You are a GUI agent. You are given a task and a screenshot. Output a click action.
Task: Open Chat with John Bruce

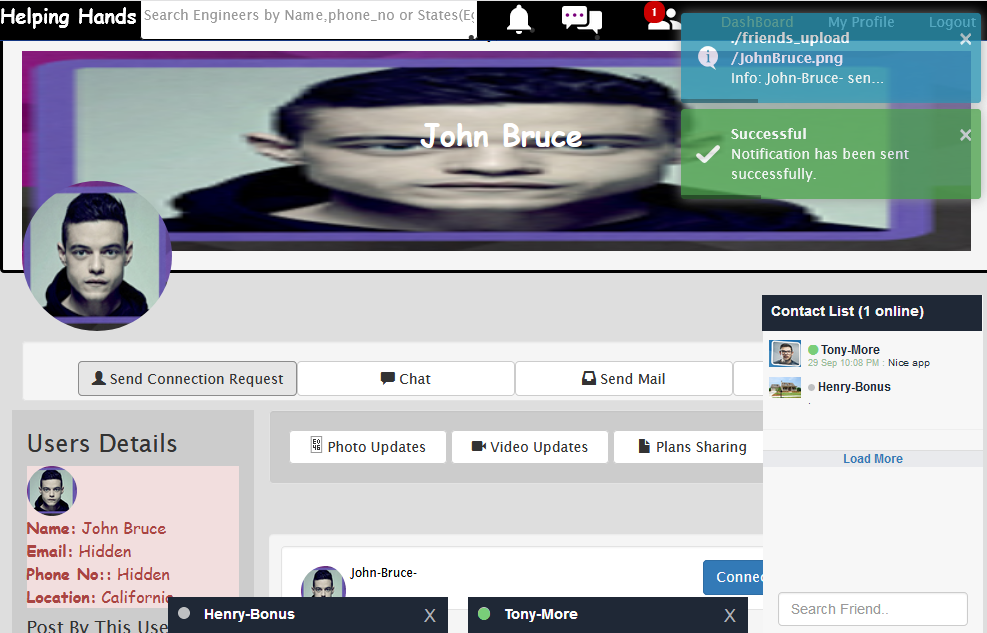[405, 379]
